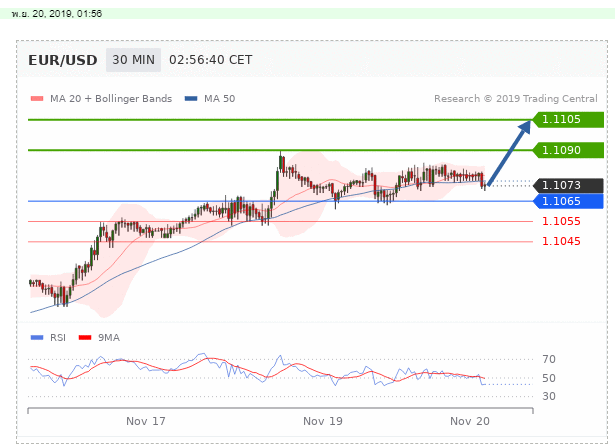This screenshot has height=448, width=615.
Task: Click the 30 MIN timeframe button
Action: coord(133,60)
